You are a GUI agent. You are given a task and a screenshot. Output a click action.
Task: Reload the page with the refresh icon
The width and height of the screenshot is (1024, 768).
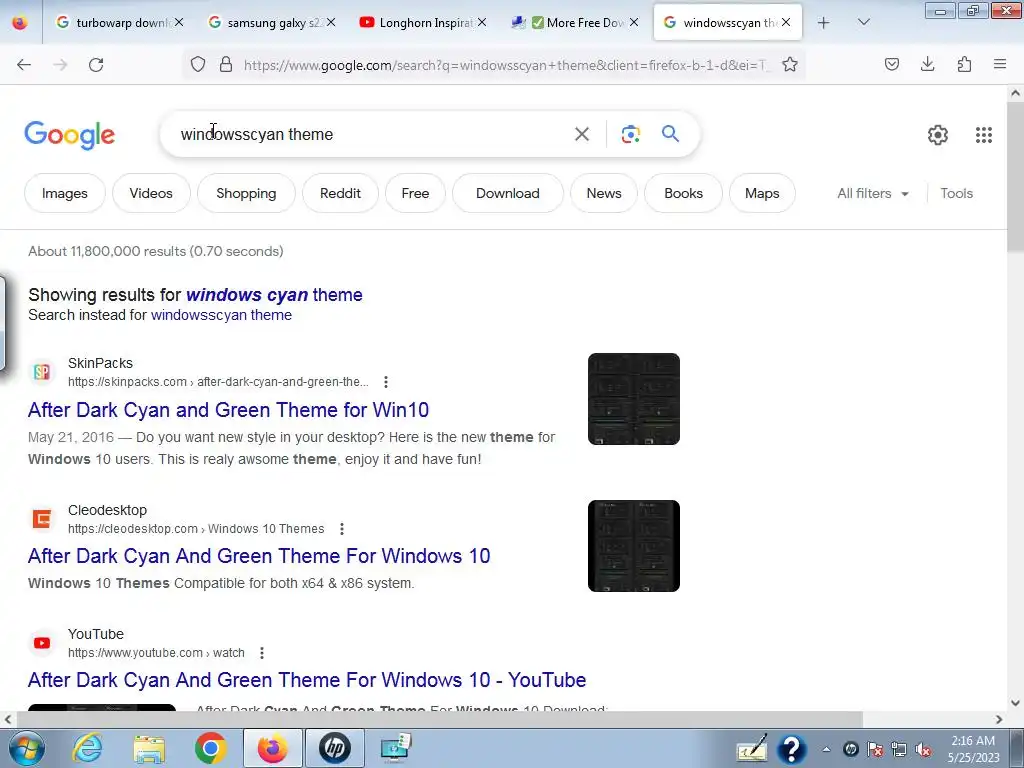96,64
